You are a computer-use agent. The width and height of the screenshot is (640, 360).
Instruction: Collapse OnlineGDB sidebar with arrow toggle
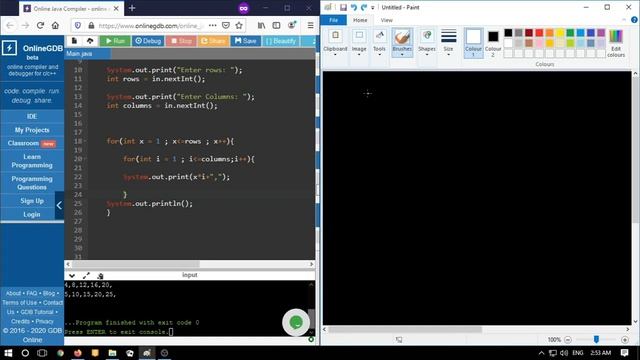click(59, 205)
